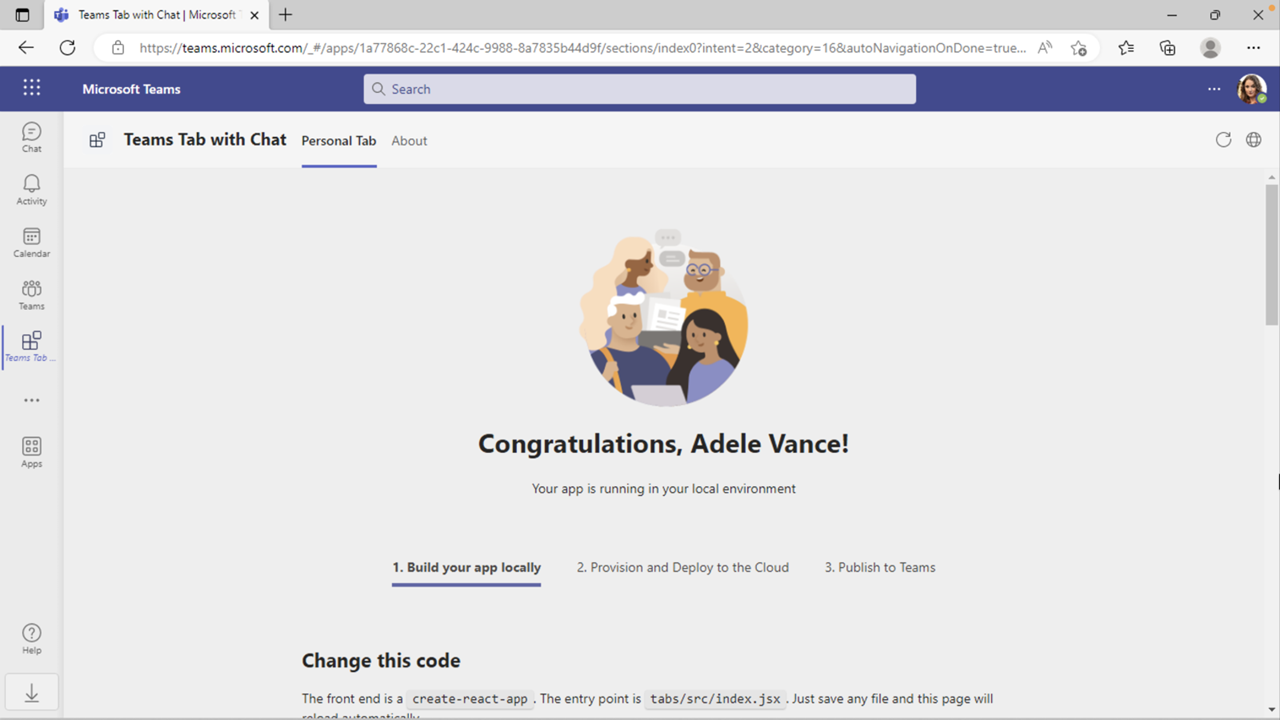Open Adele Vance profile avatar
The image size is (1280, 720).
(x=1251, y=89)
